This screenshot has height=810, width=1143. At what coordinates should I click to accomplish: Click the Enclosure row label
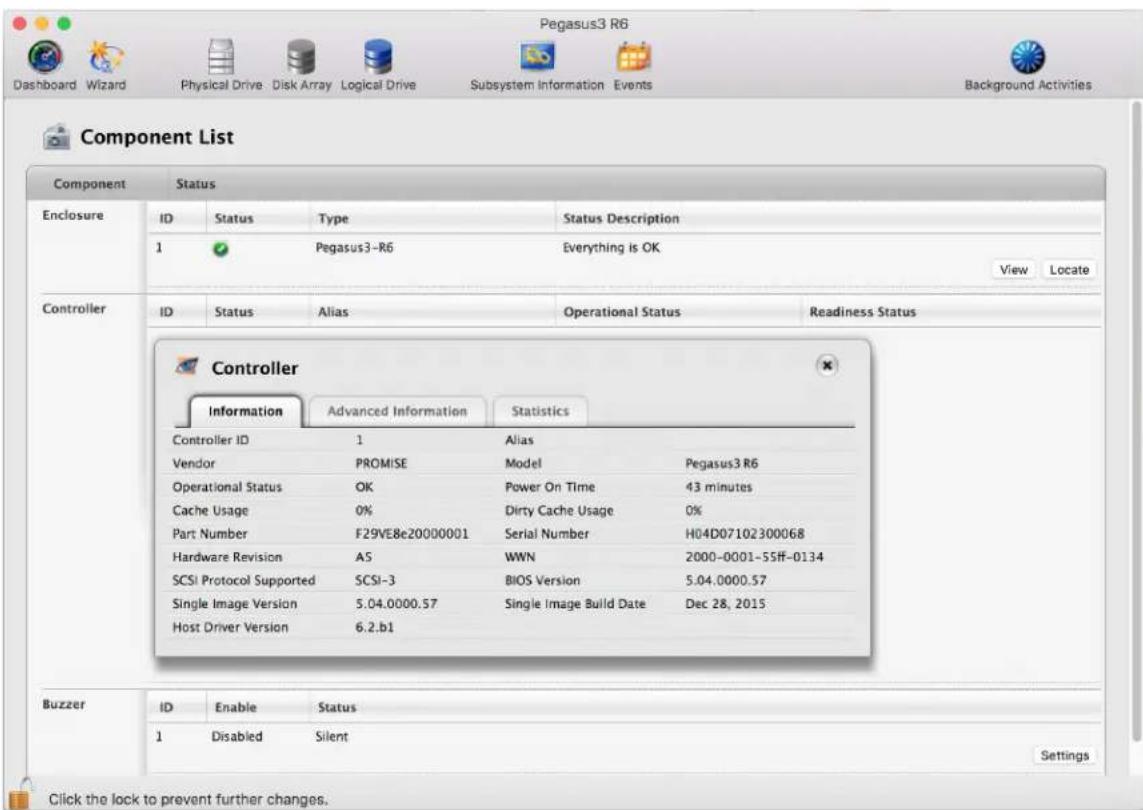coord(73,215)
